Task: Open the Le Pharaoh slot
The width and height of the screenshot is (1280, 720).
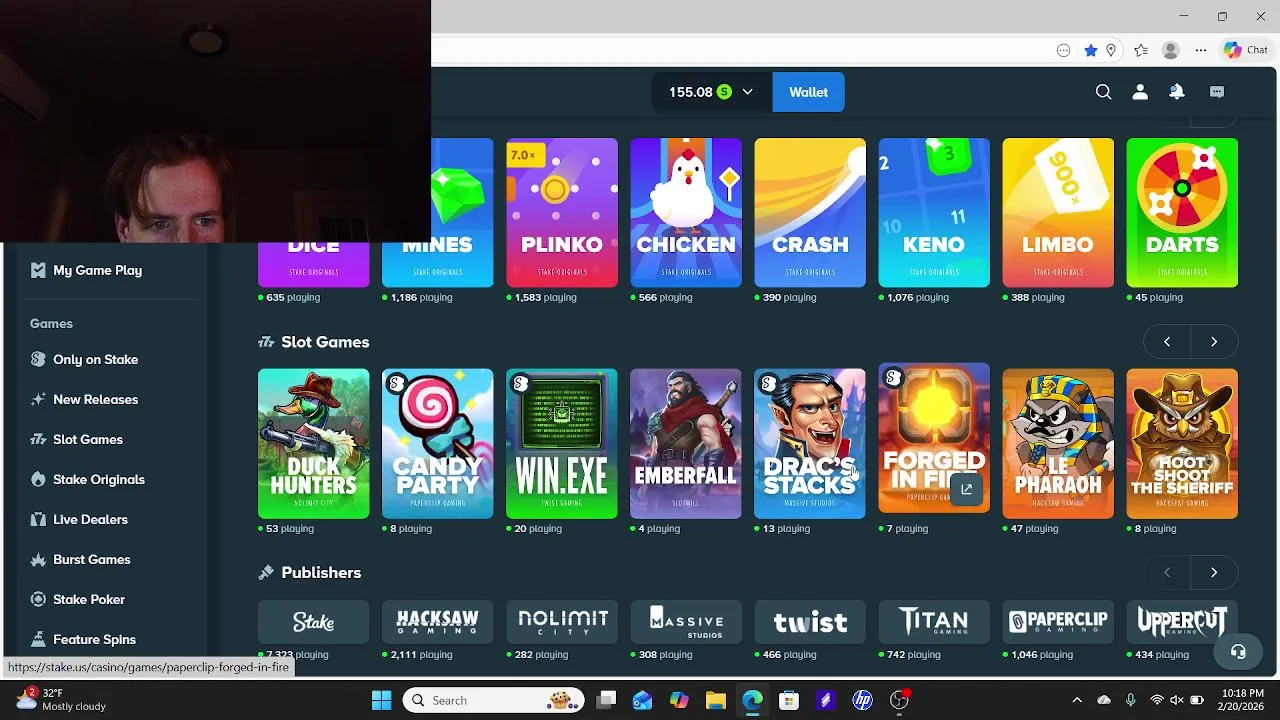Action: tap(1058, 444)
